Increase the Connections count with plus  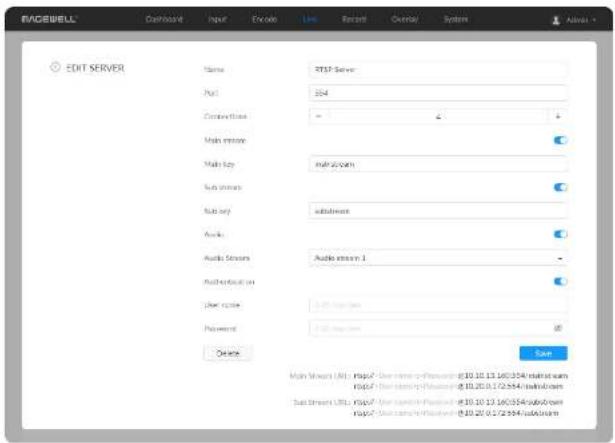coord(558,116)
